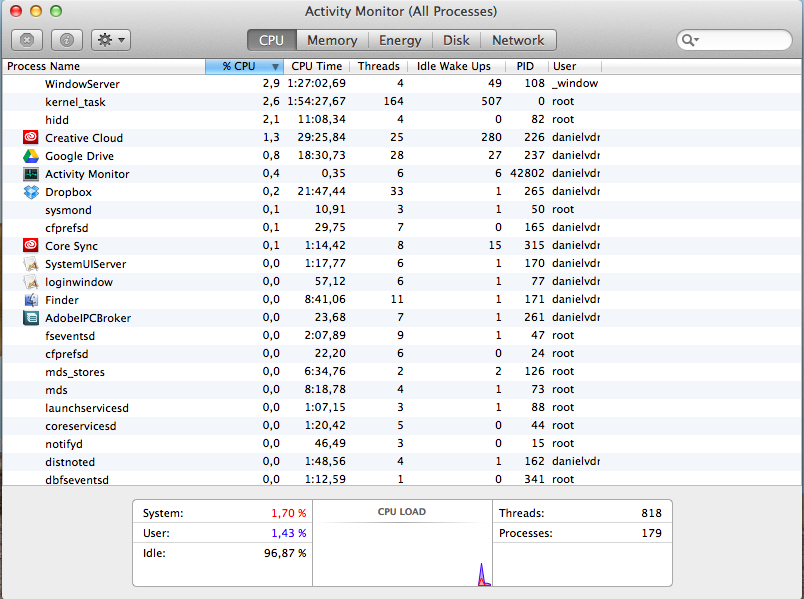The image size is (804, 599).
Task: Click the Dropbox app icon
Action: click(x=31, y=192)
